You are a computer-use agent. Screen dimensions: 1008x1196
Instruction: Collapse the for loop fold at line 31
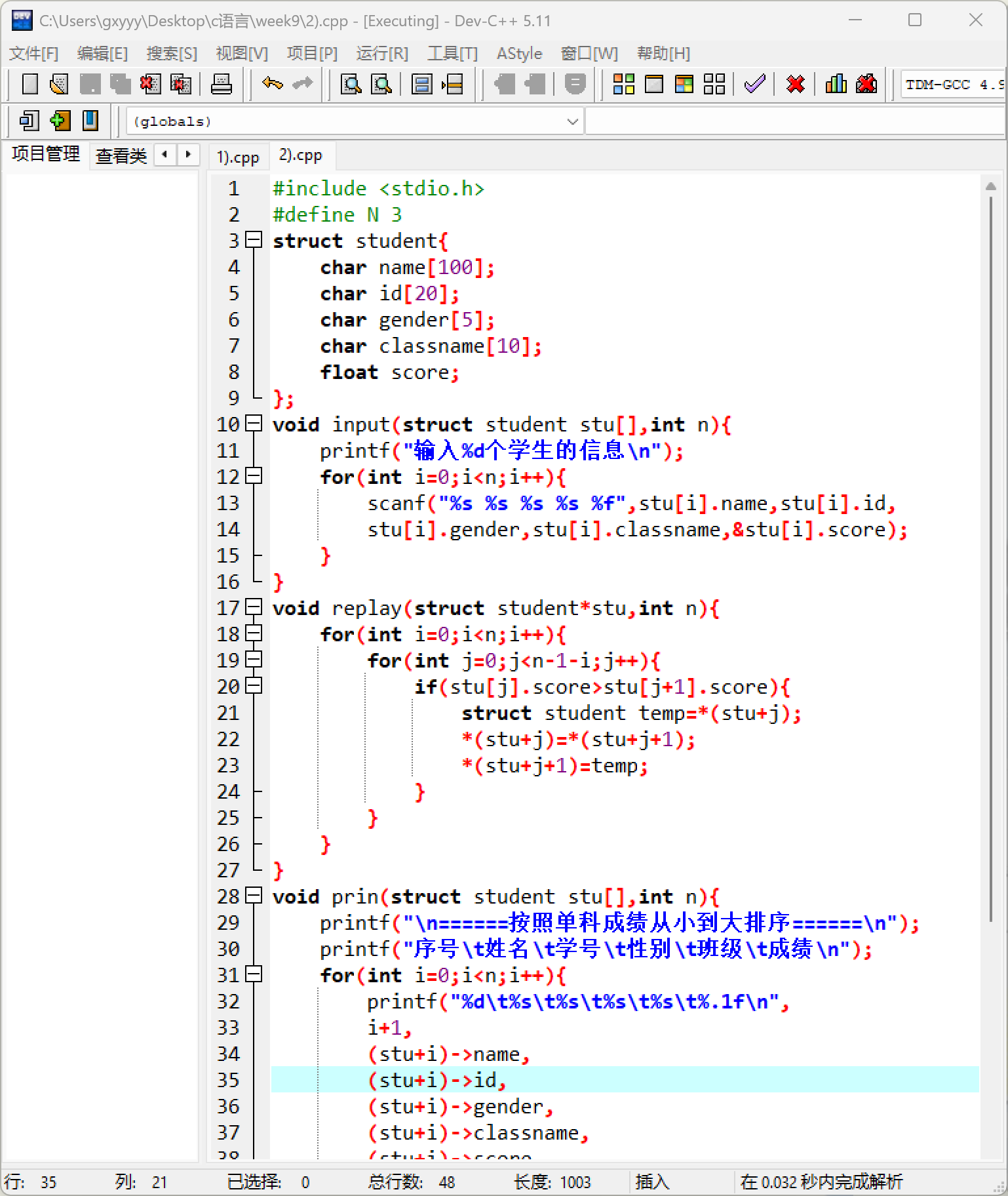254,974
